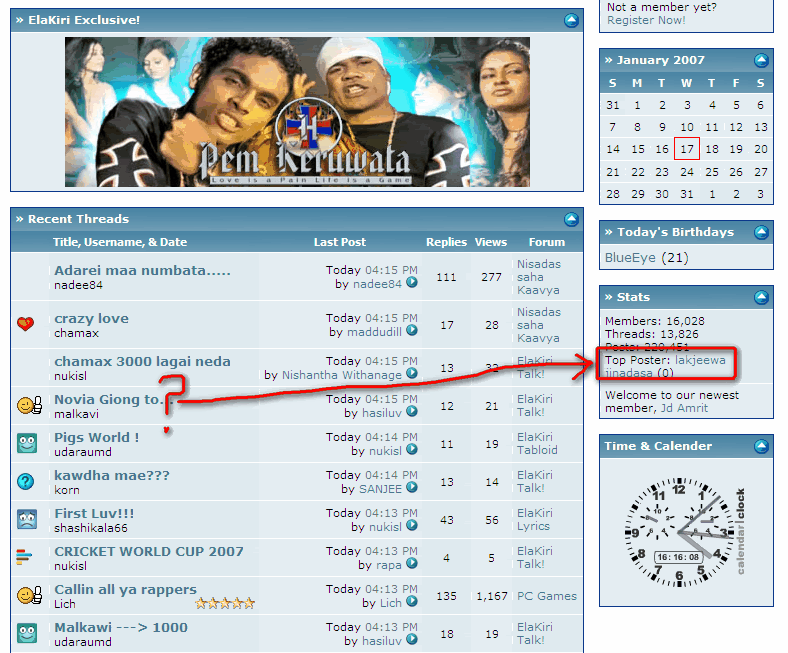Open the Adarei maa numbata thread
The width and height of the screenshot is (788, 653).
pos(142,270)
